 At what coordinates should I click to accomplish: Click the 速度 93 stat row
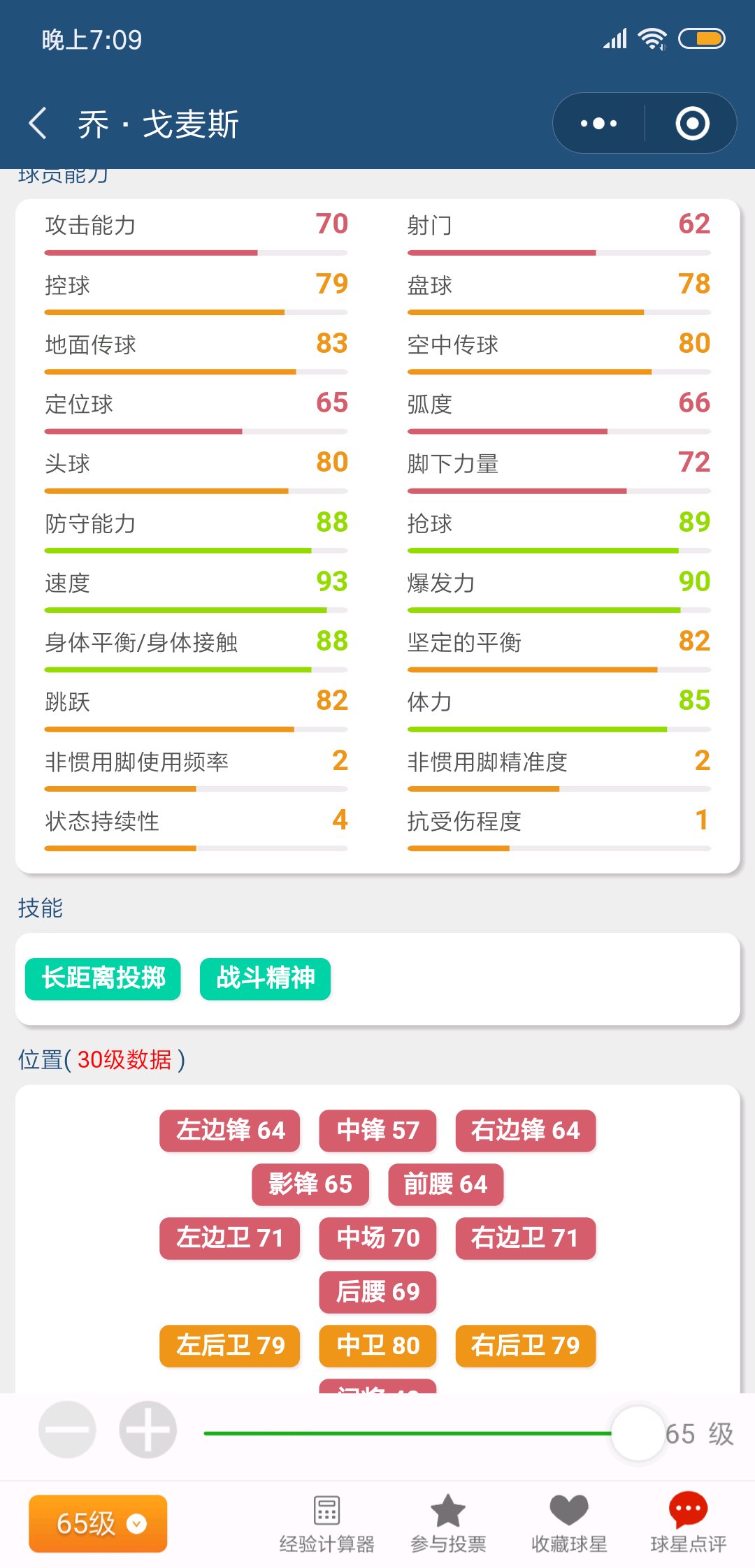pos(196,583)
